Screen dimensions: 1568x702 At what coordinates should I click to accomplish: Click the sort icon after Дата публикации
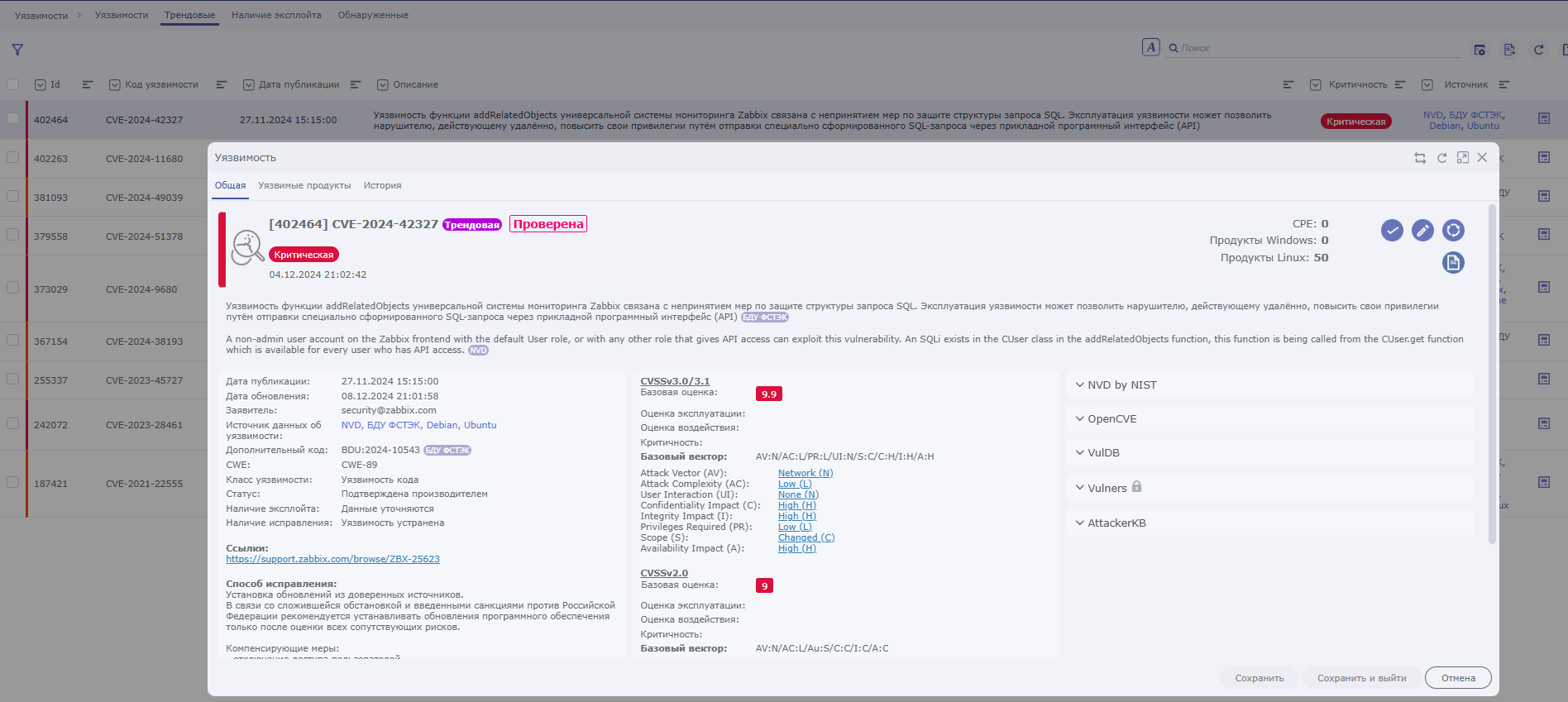356,84
